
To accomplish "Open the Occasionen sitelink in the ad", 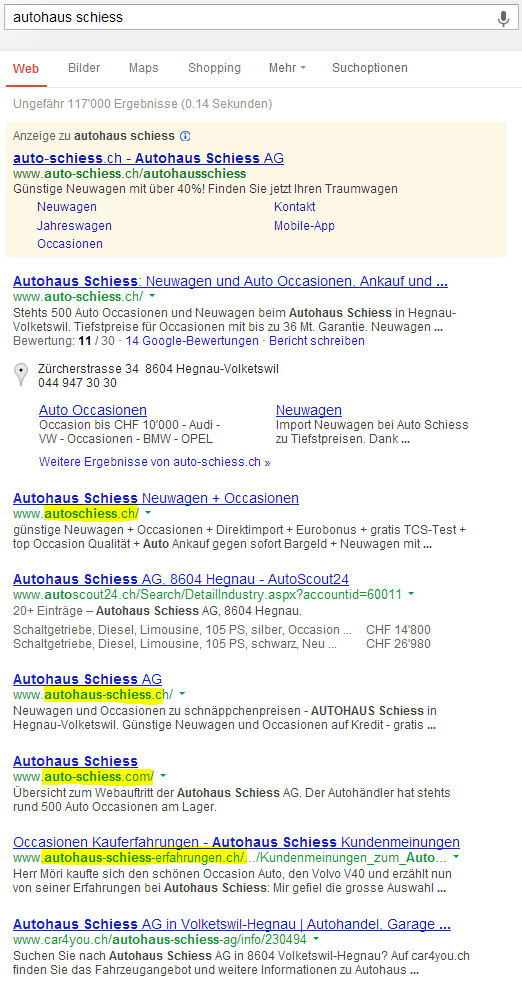I will click(x=70, y=244).
